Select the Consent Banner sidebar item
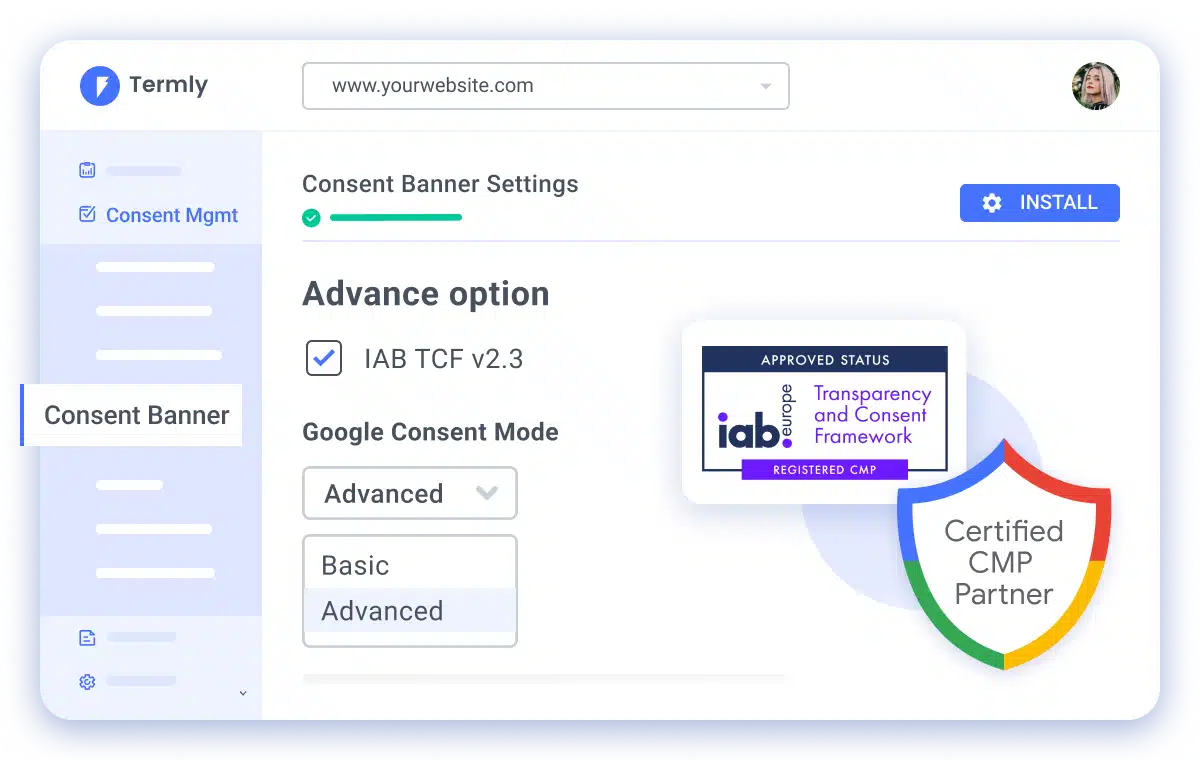 (131, 415)
